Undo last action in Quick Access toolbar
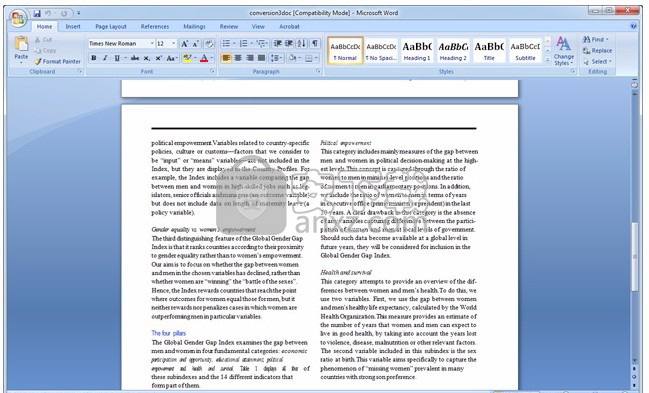This screenshot has width=649, height=393. [x=48, y=13]
